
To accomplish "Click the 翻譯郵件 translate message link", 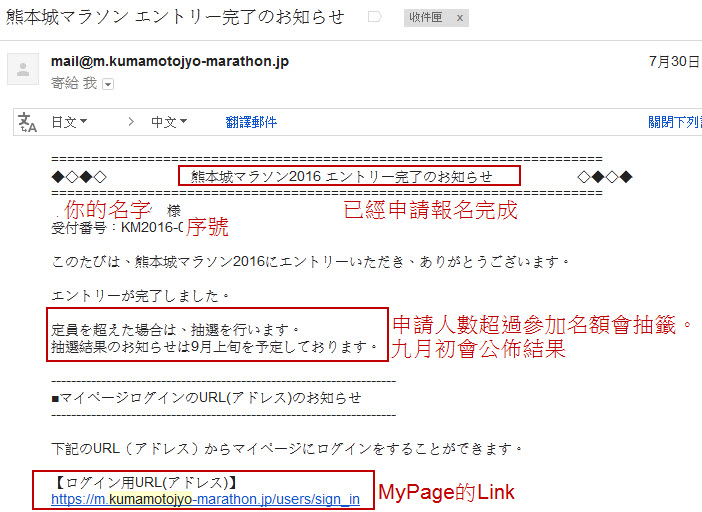I will click(251, 122).
